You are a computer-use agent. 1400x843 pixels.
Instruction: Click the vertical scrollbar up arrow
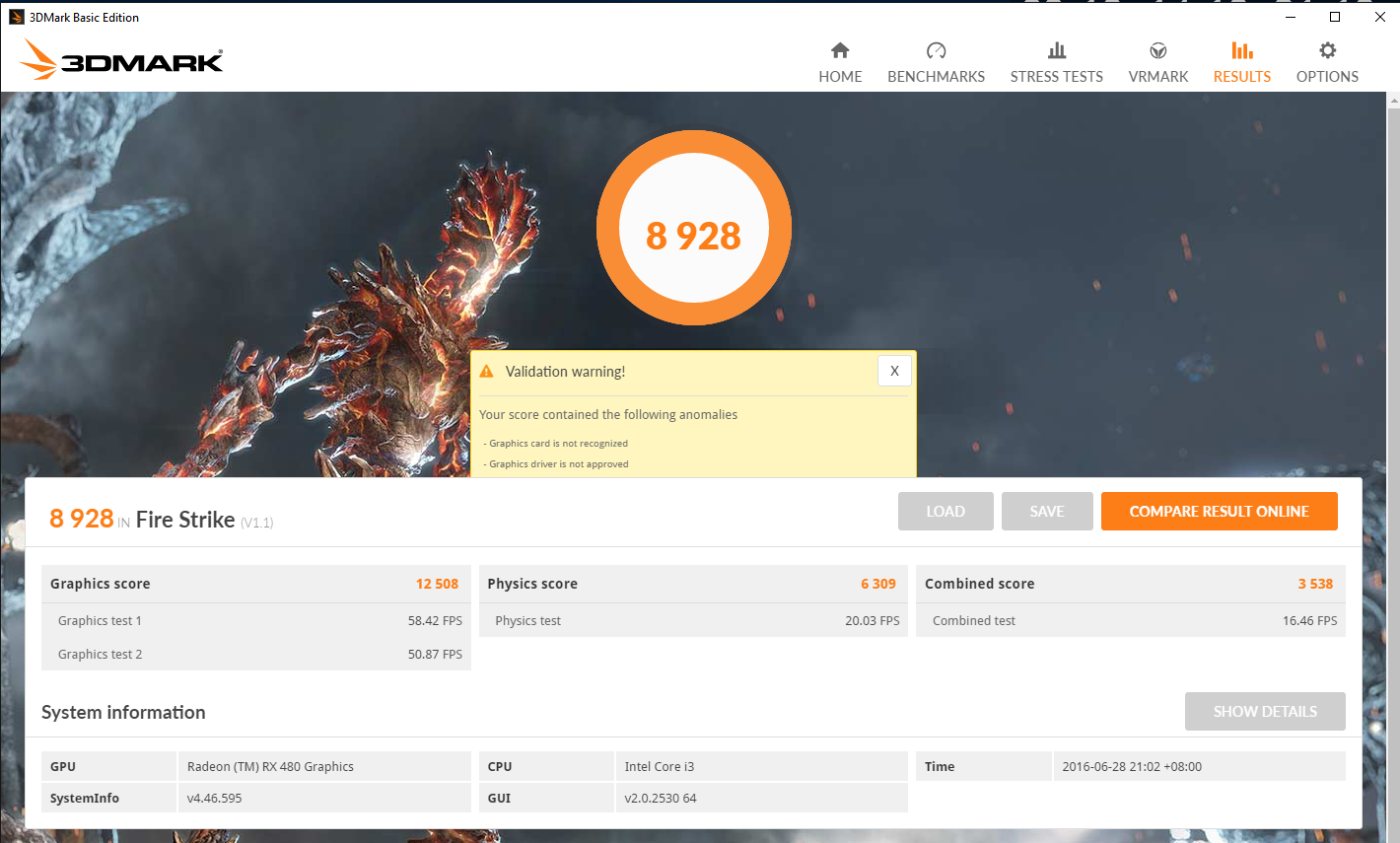[1393, 100]
